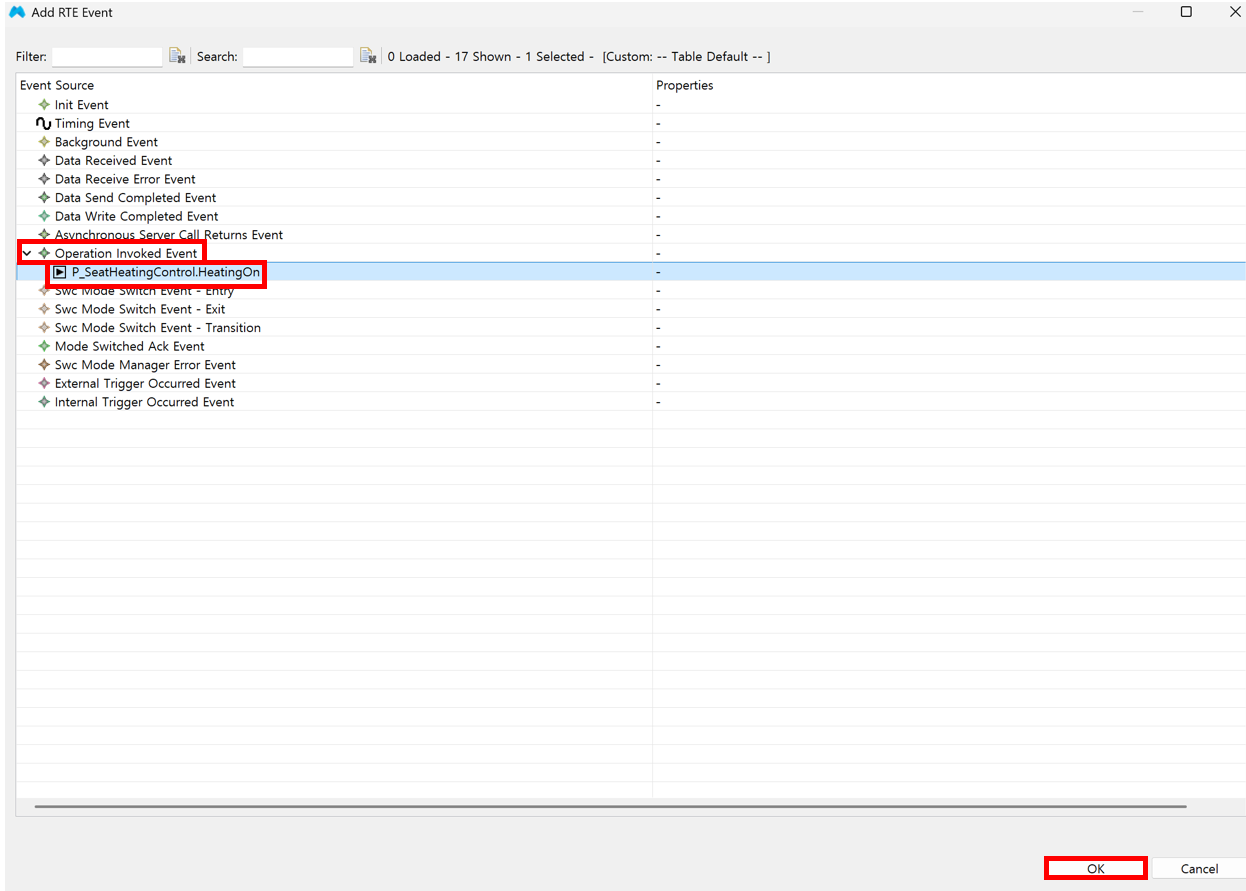The width and height of the screenshot is (1246, 891).
Task: Select Swc Mode Switch Event - Exit
Action: pos(631,309)
